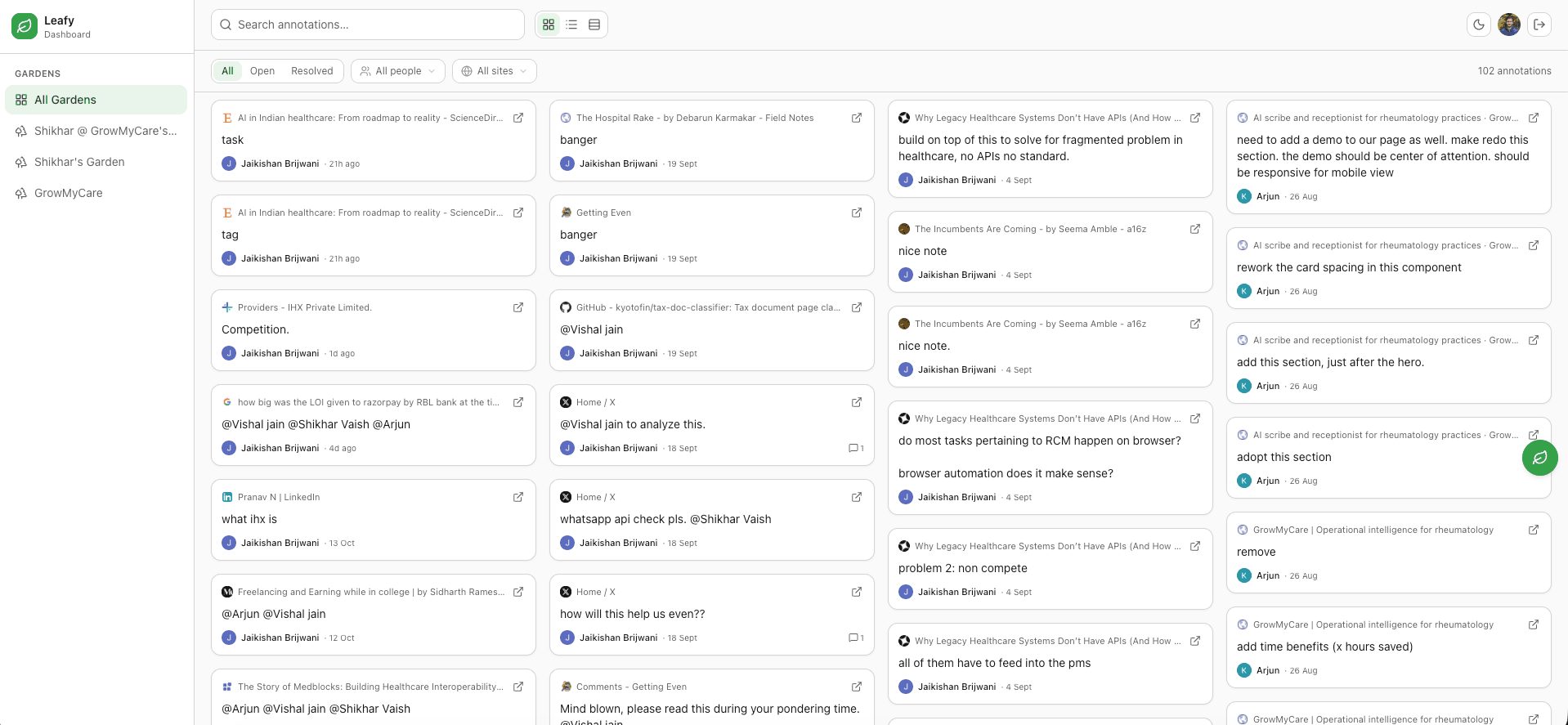Click 'Arjun' author on 'remove' card

1267,575
